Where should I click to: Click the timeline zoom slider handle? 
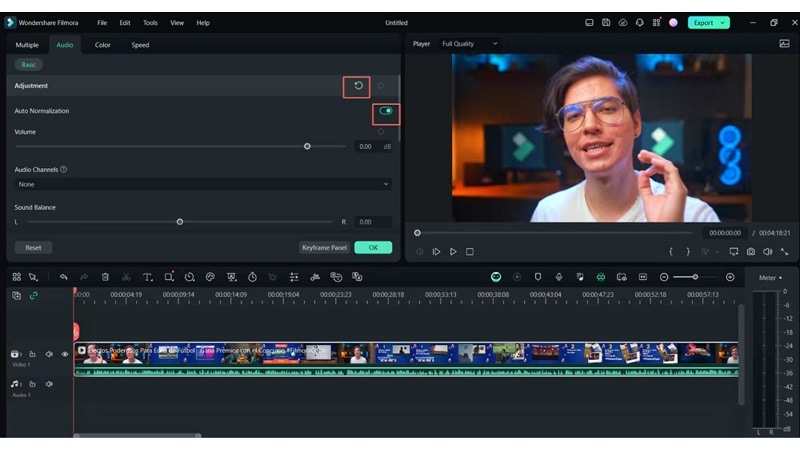click(695, 277)
